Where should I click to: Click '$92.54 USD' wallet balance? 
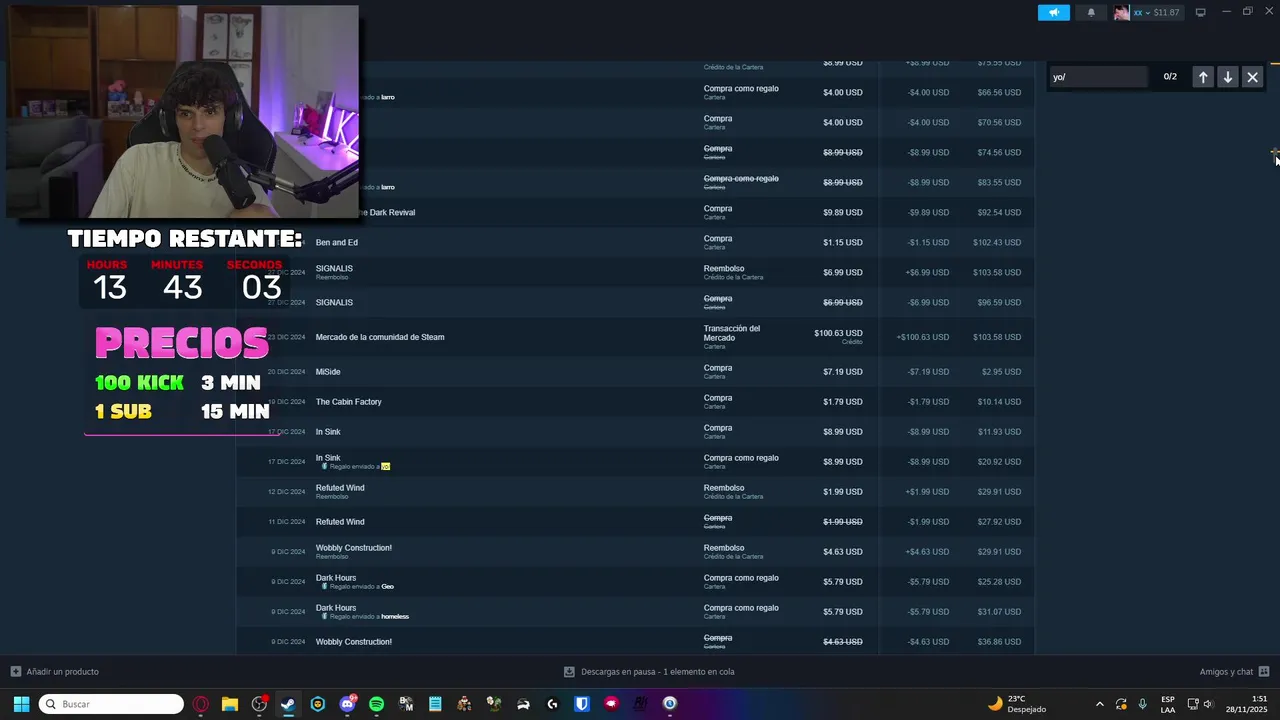click(999, 212)
